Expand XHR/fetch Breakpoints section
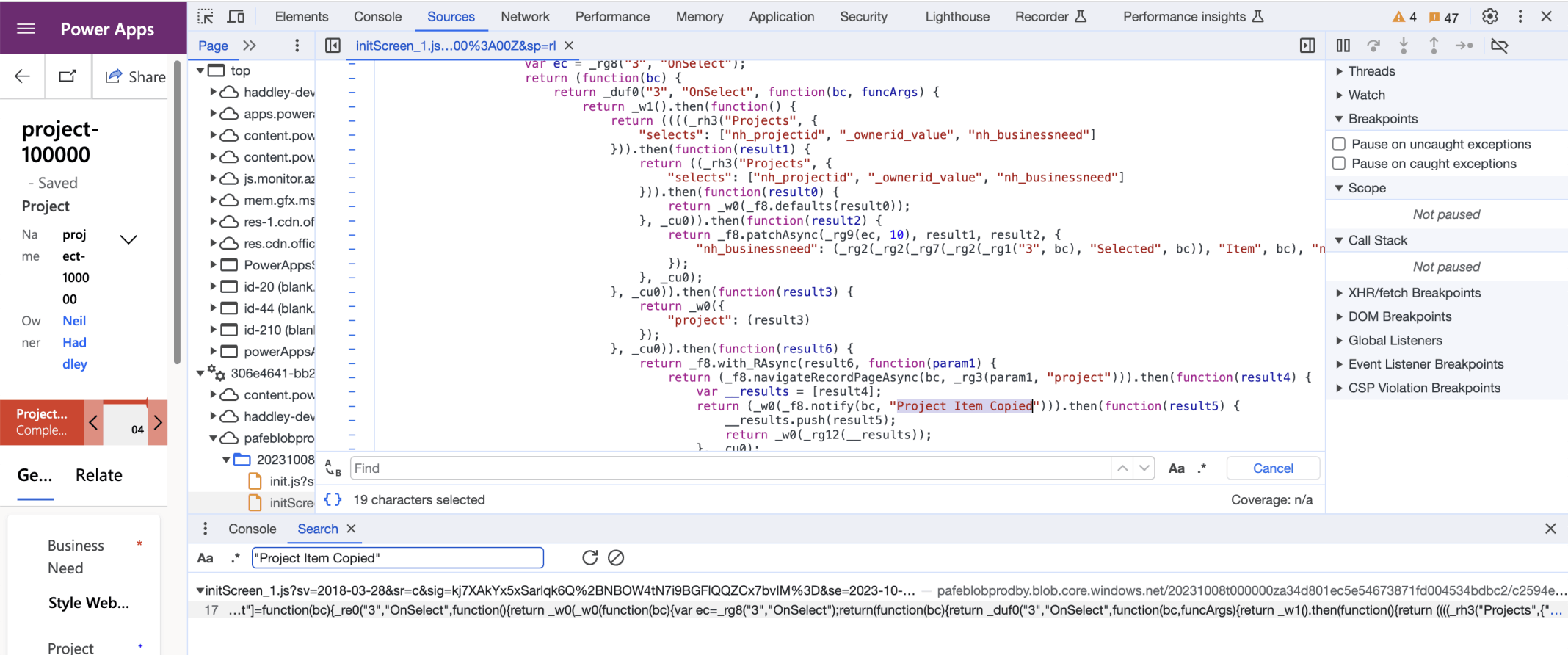Viewport: 1568px width, 655px height. (x=1339, y=293)
